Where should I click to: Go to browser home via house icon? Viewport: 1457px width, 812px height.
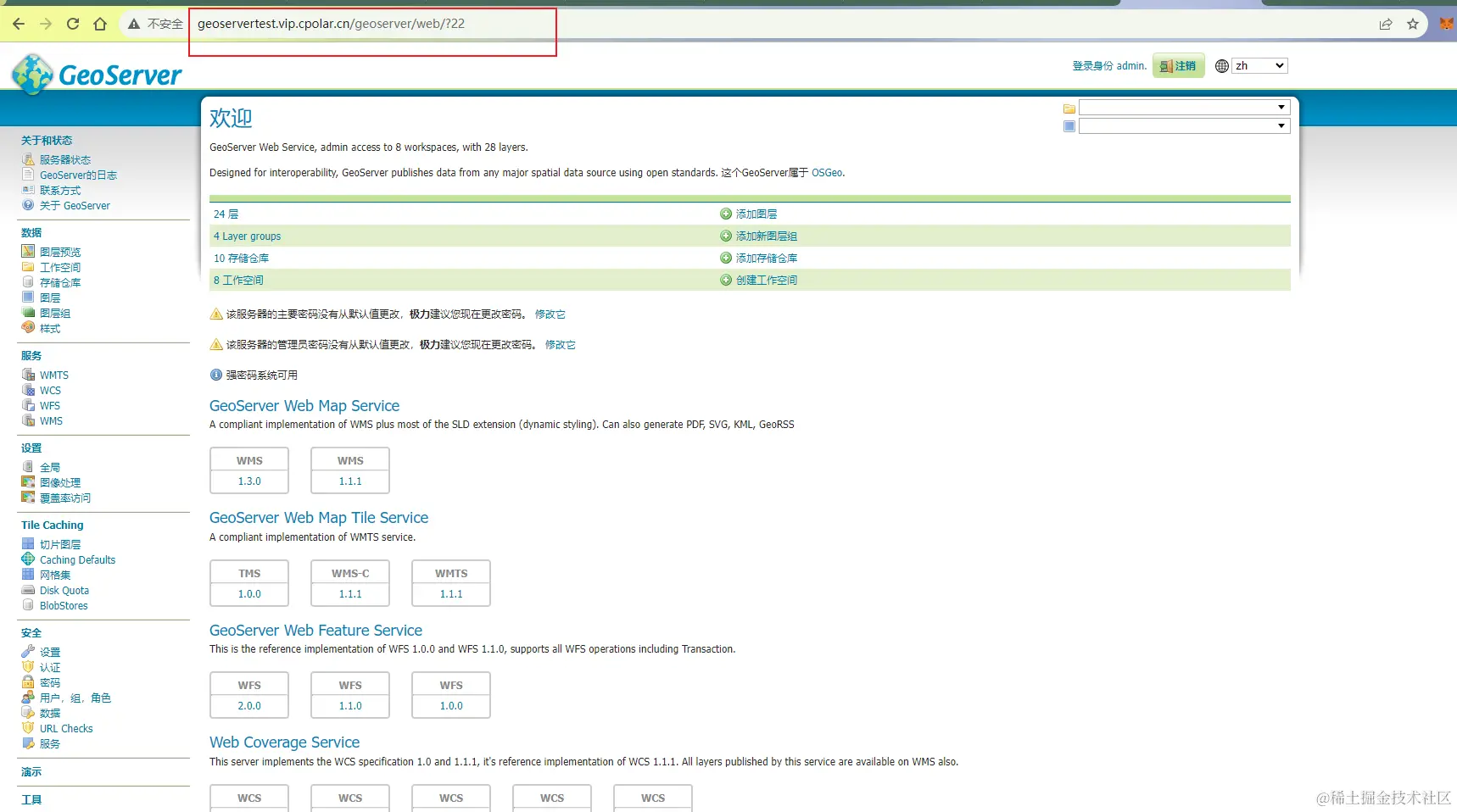coord(100,24)
